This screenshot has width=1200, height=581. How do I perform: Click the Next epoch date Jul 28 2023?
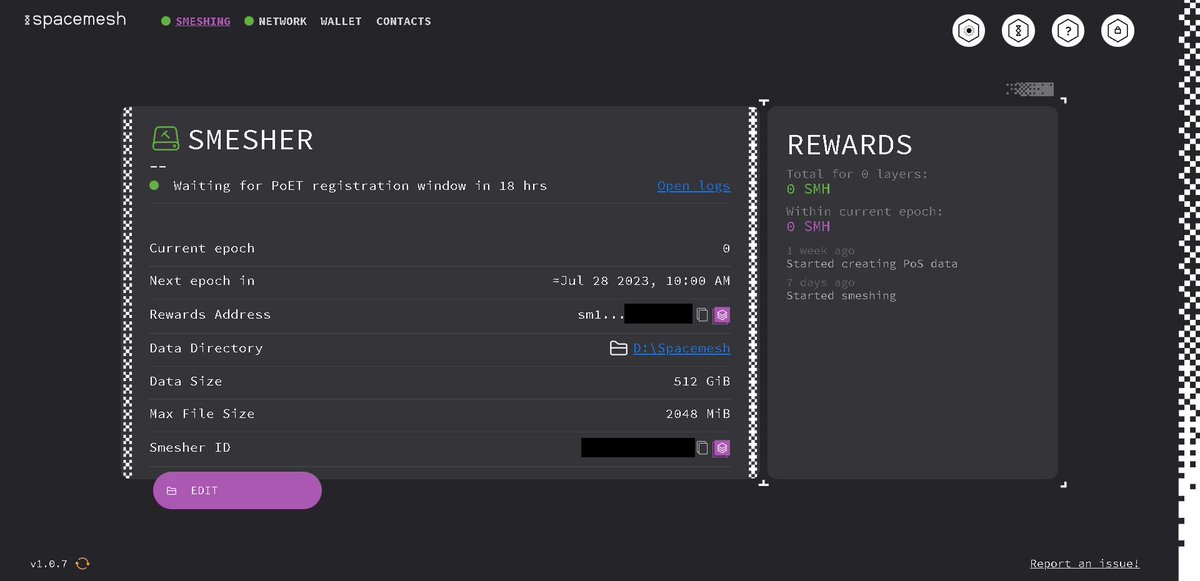point(641,281)
